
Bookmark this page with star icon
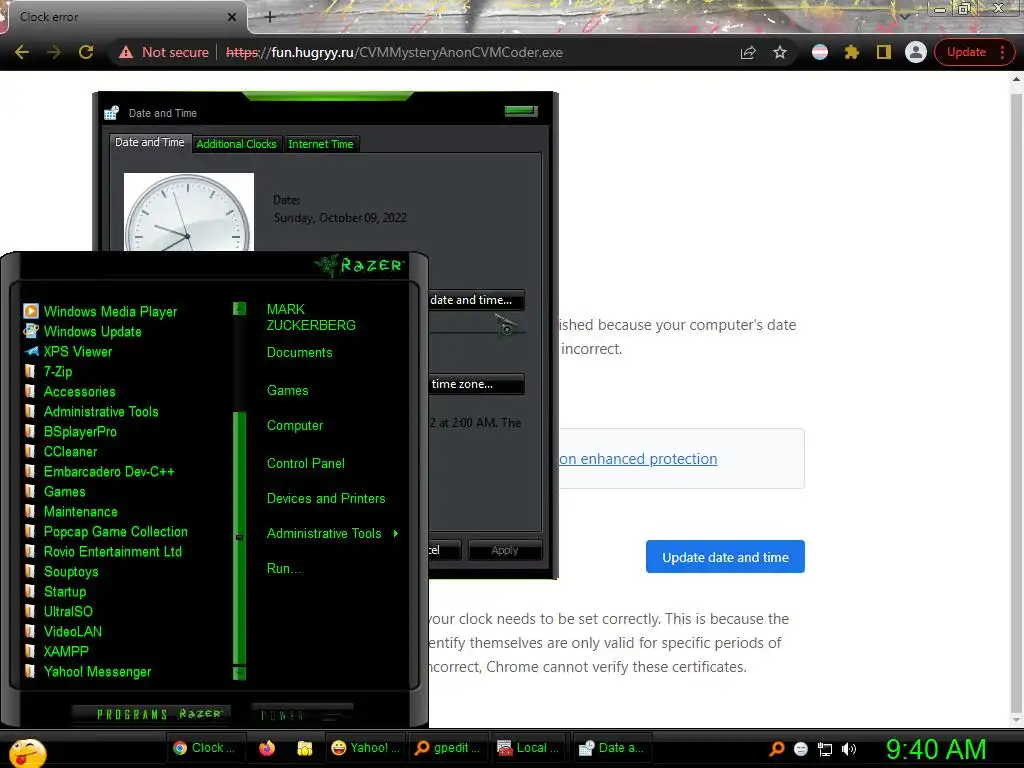pos(780,52)
